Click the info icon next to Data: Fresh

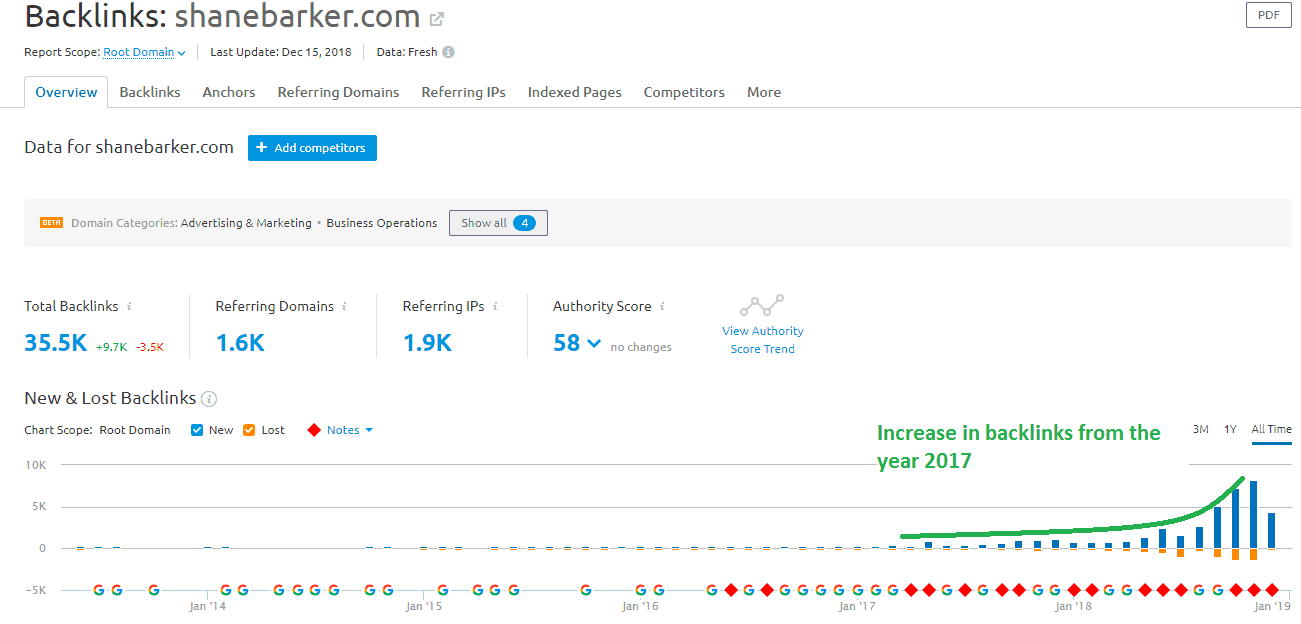point(448,52)
